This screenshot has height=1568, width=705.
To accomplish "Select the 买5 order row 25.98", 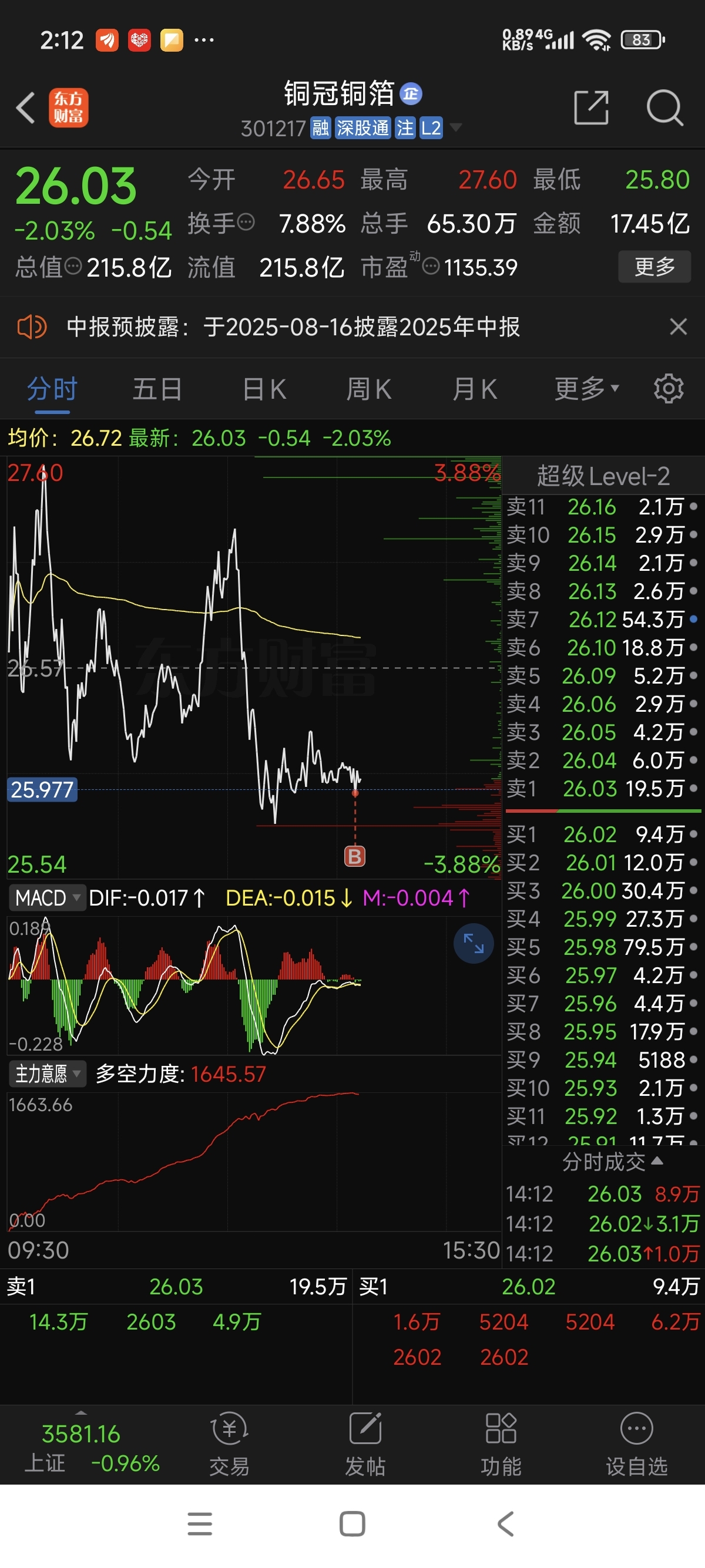I will pyautogui.click(x=603, y=947).
